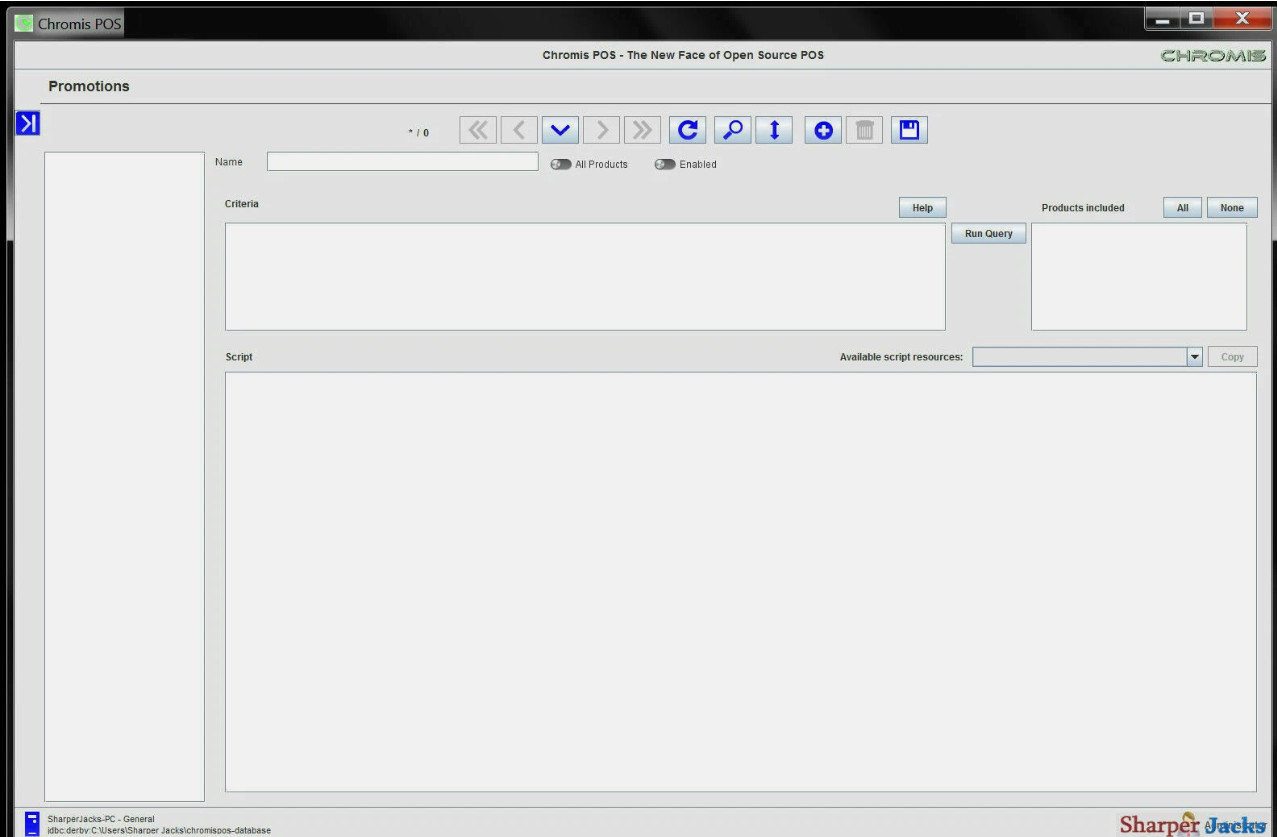Click the promotions list panel on left

[124, 476]
